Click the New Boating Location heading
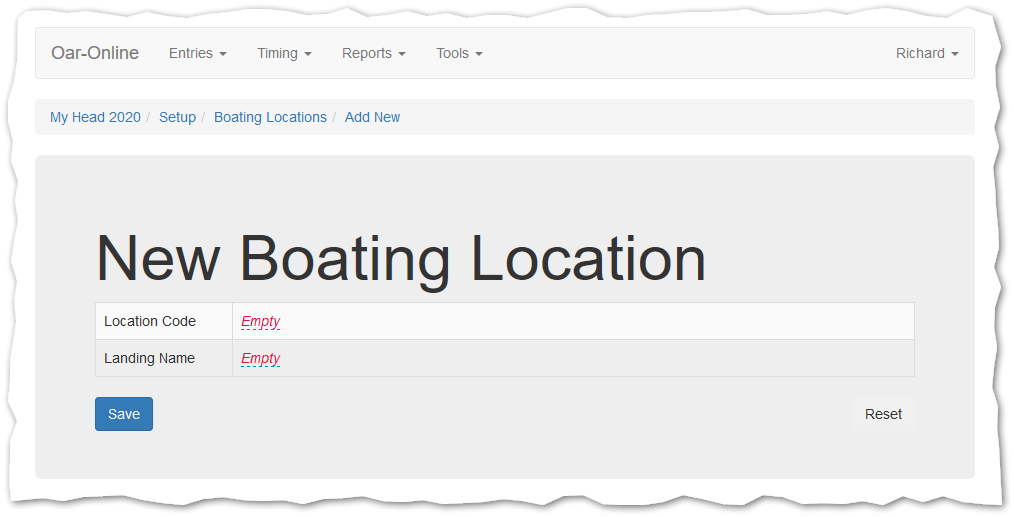Viewport: 1014px width, 517px height. pos(400,258)
